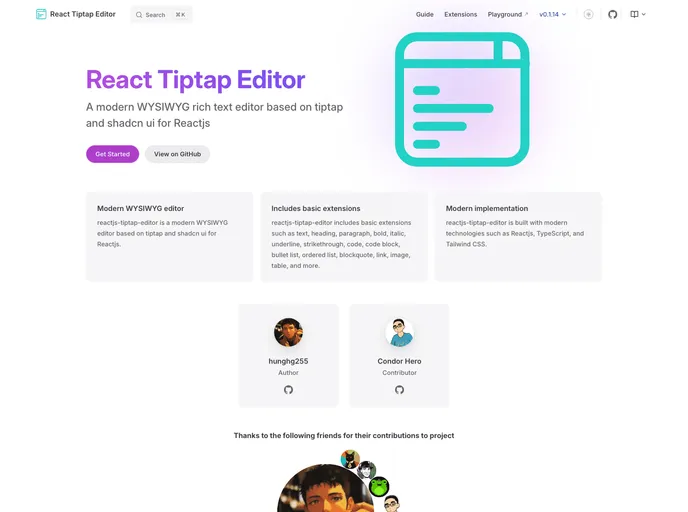Viewport: 688px width, 512px height.
Task: Click the magnifier icon in the search box
Action: (139, 15)
